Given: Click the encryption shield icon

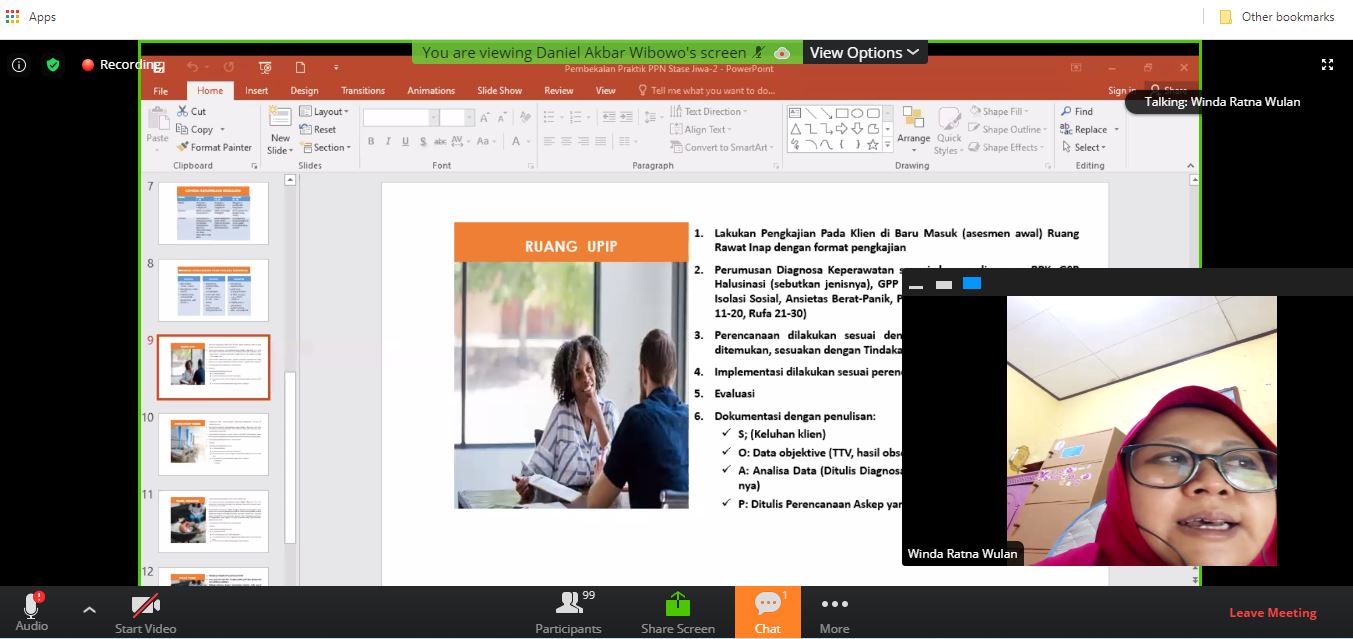Looking at the screenshot, I should [53, 65].
